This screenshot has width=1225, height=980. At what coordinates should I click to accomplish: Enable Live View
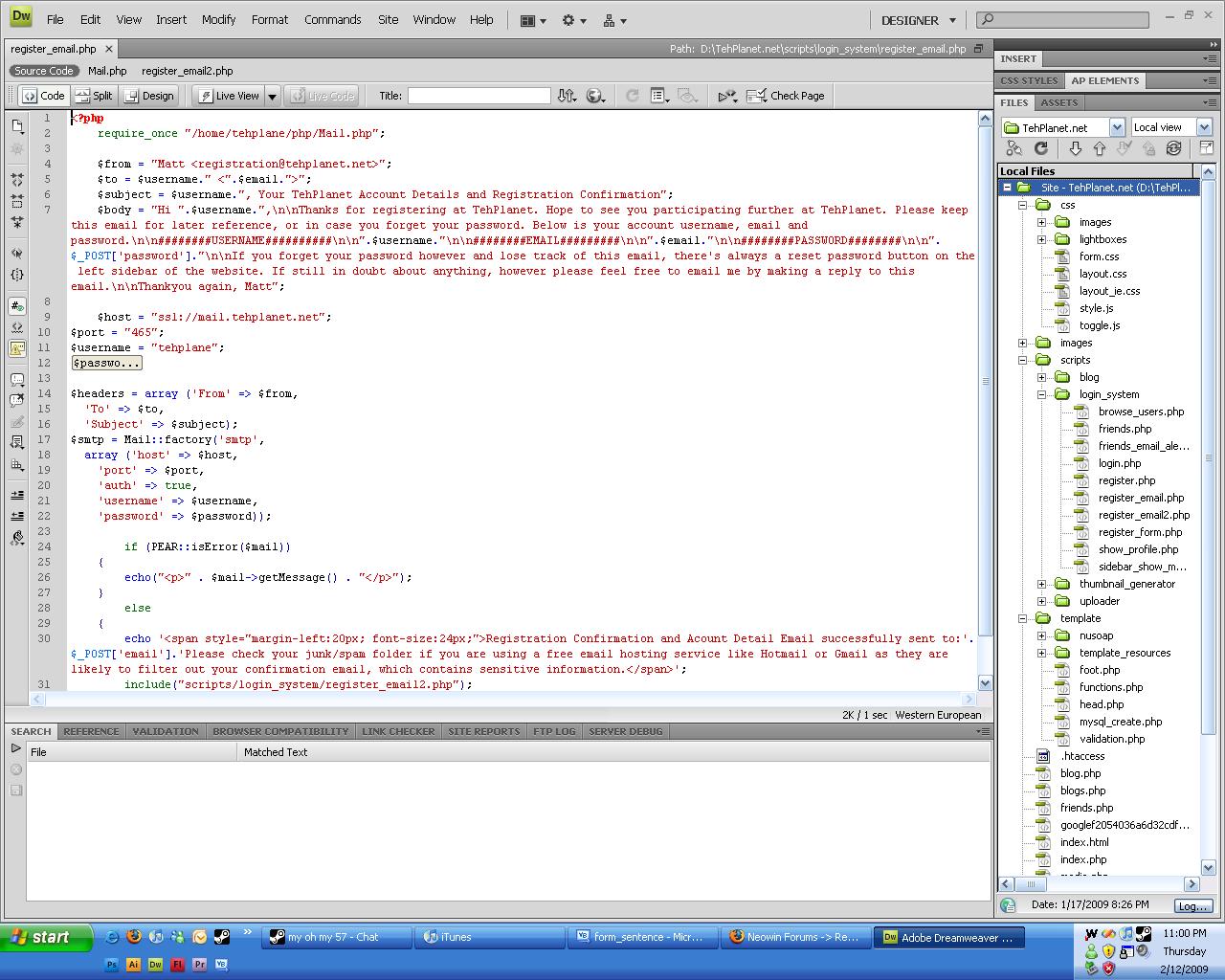pyautogui.click(x=229, y=95)
